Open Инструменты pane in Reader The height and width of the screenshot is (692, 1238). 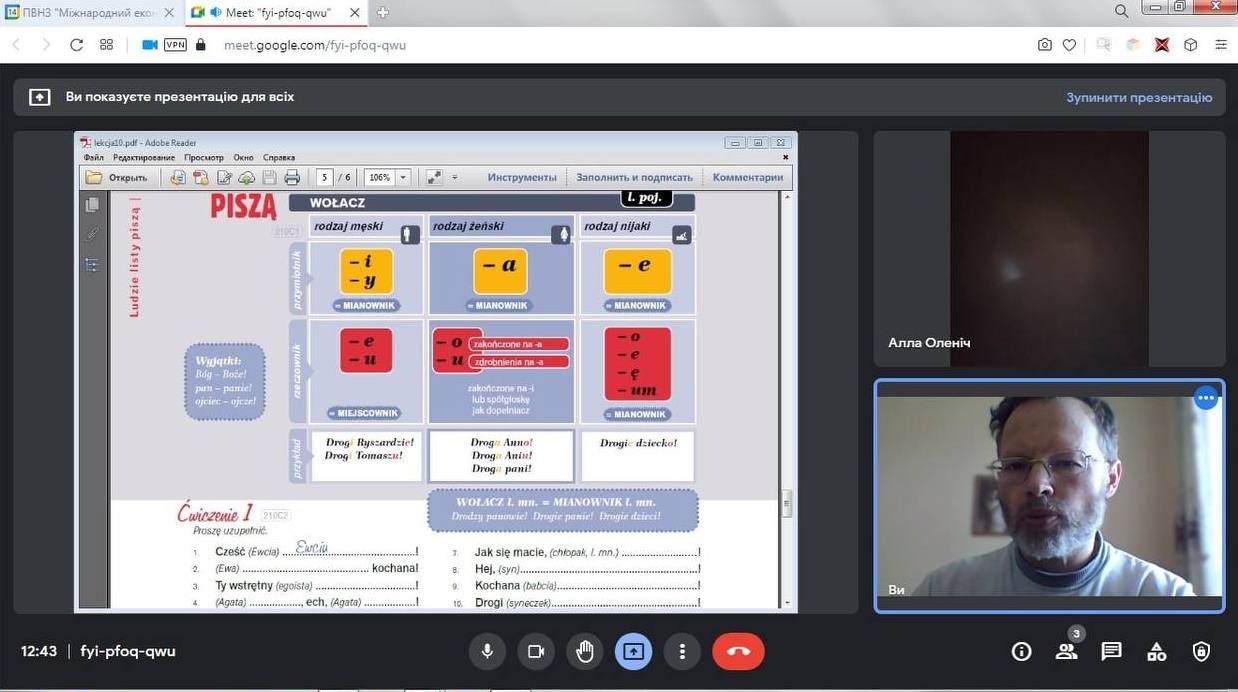point(522,177)
